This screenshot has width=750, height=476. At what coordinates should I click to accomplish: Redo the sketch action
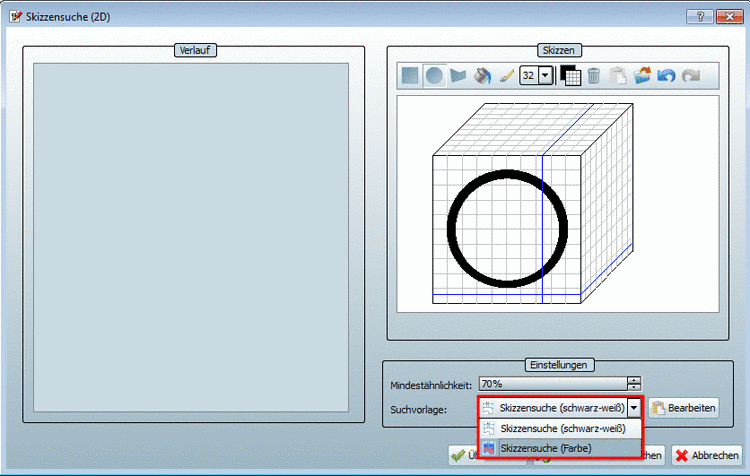coord(691,76)
